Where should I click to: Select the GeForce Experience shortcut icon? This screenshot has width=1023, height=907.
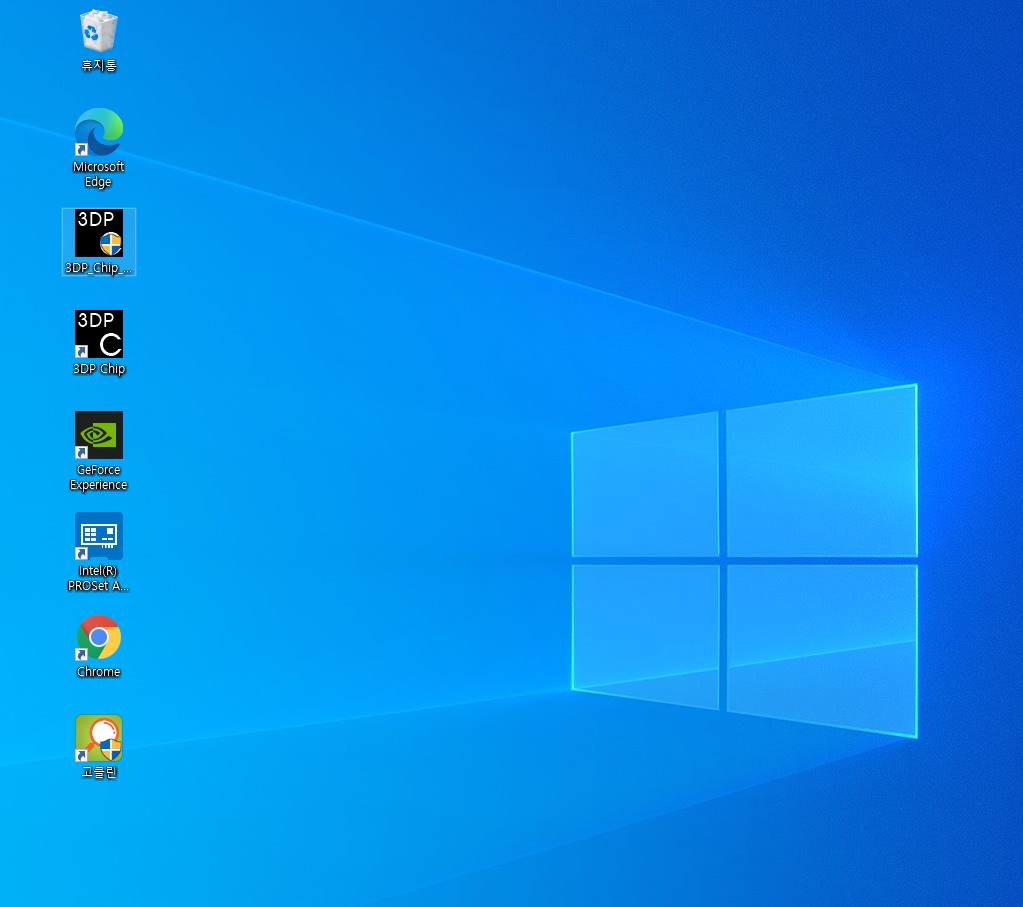pos(99,435)
